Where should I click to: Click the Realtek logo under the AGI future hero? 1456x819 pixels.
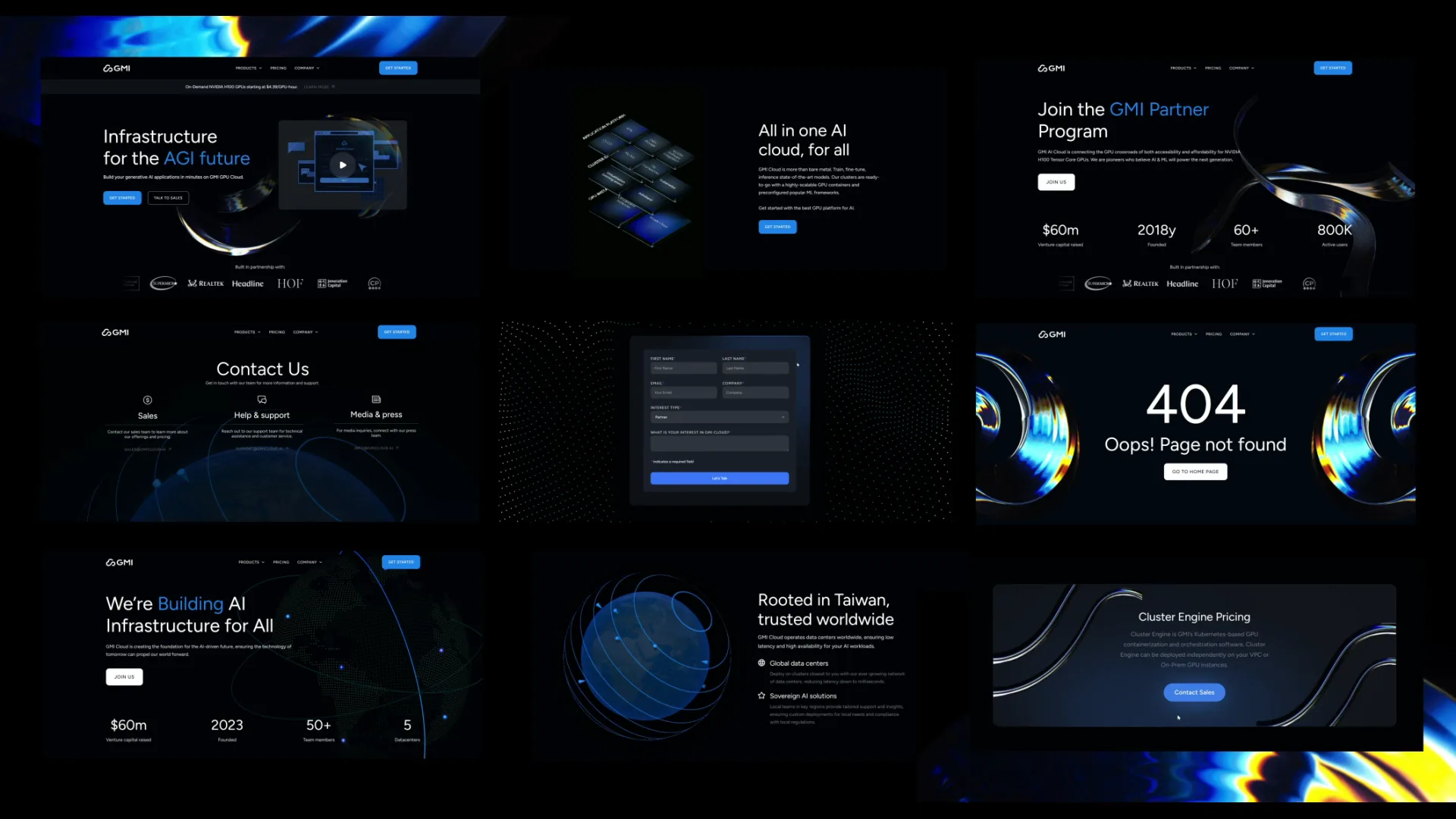tap(206, 284)
